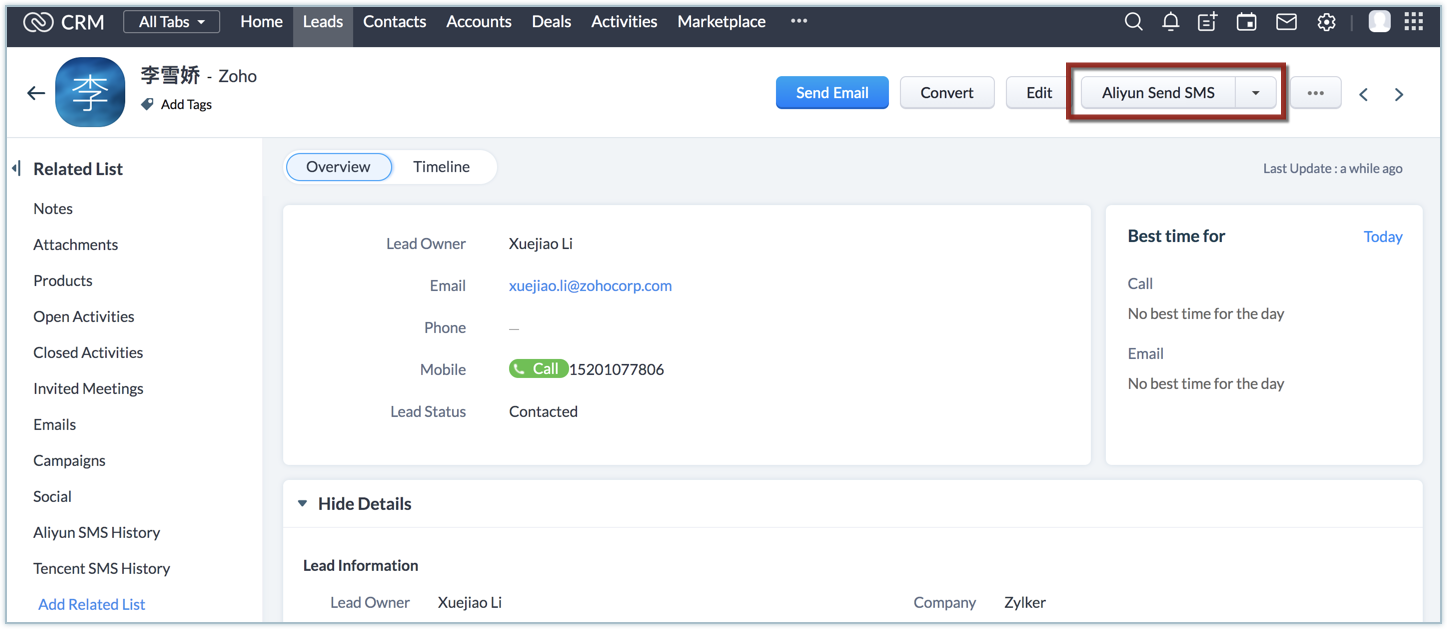1447x629 pixels.
Task: Click the empty Phone field value
Action: (514, 328)
